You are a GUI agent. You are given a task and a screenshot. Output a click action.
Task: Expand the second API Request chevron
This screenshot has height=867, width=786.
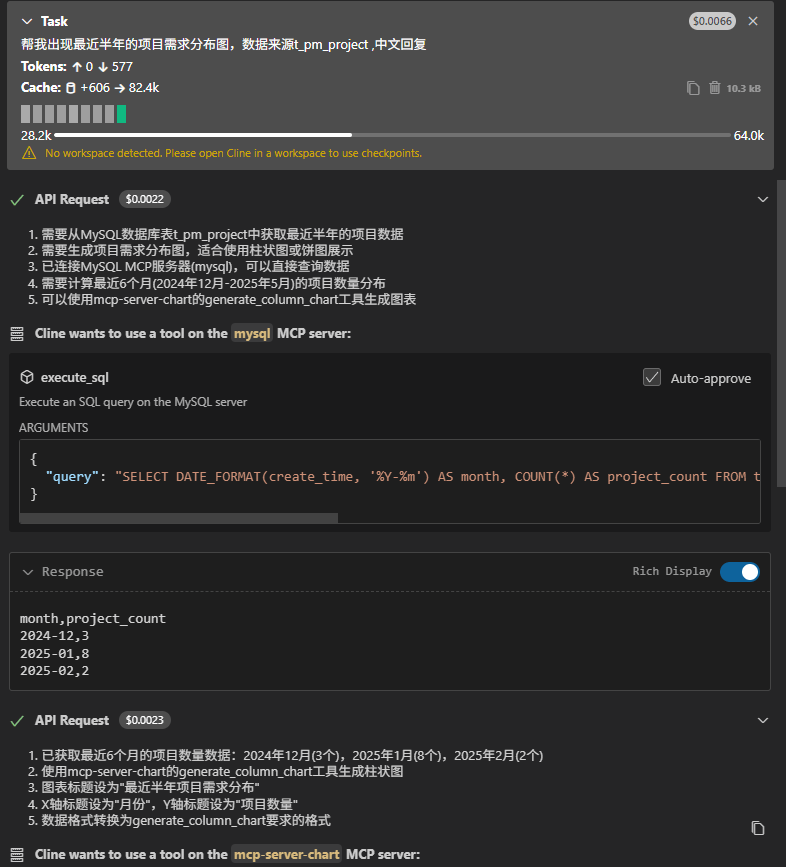[763, 720]
